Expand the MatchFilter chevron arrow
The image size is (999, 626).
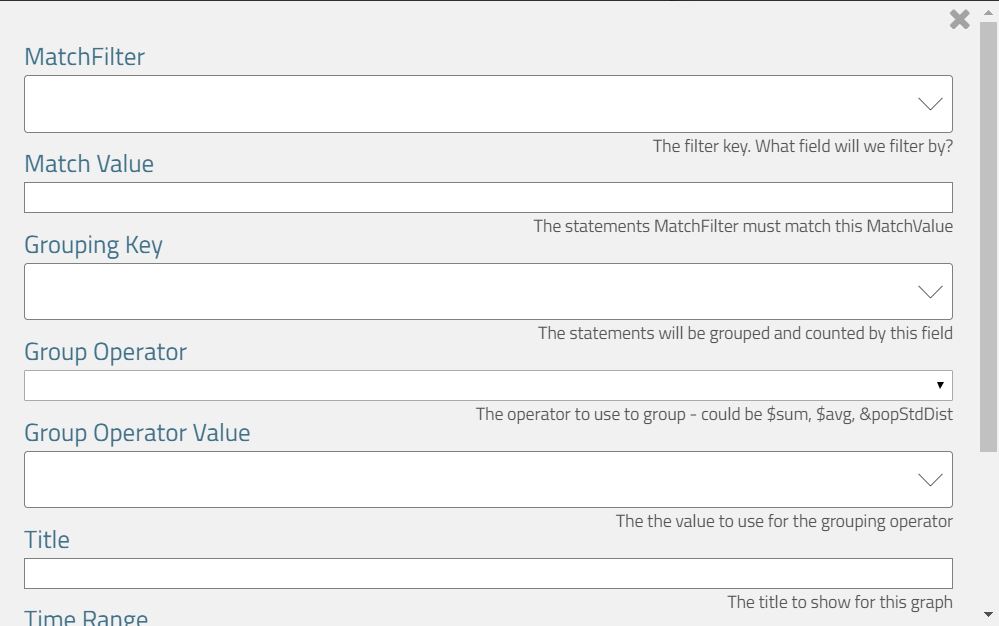pyautogui.click(x=930, y=104)
